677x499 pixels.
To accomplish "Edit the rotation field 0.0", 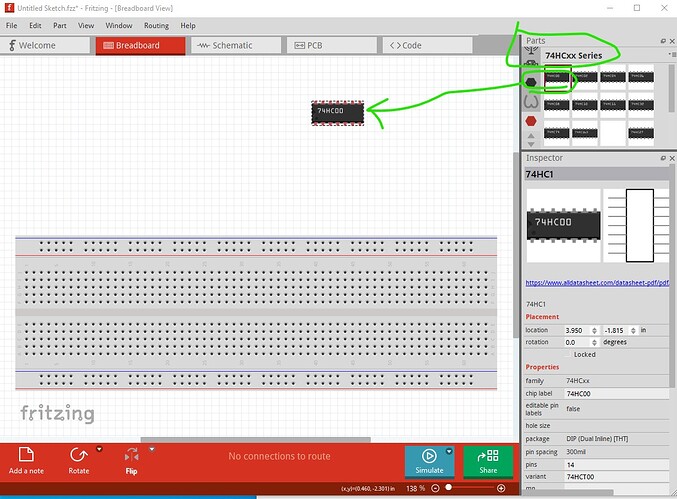I will point(577,342).
